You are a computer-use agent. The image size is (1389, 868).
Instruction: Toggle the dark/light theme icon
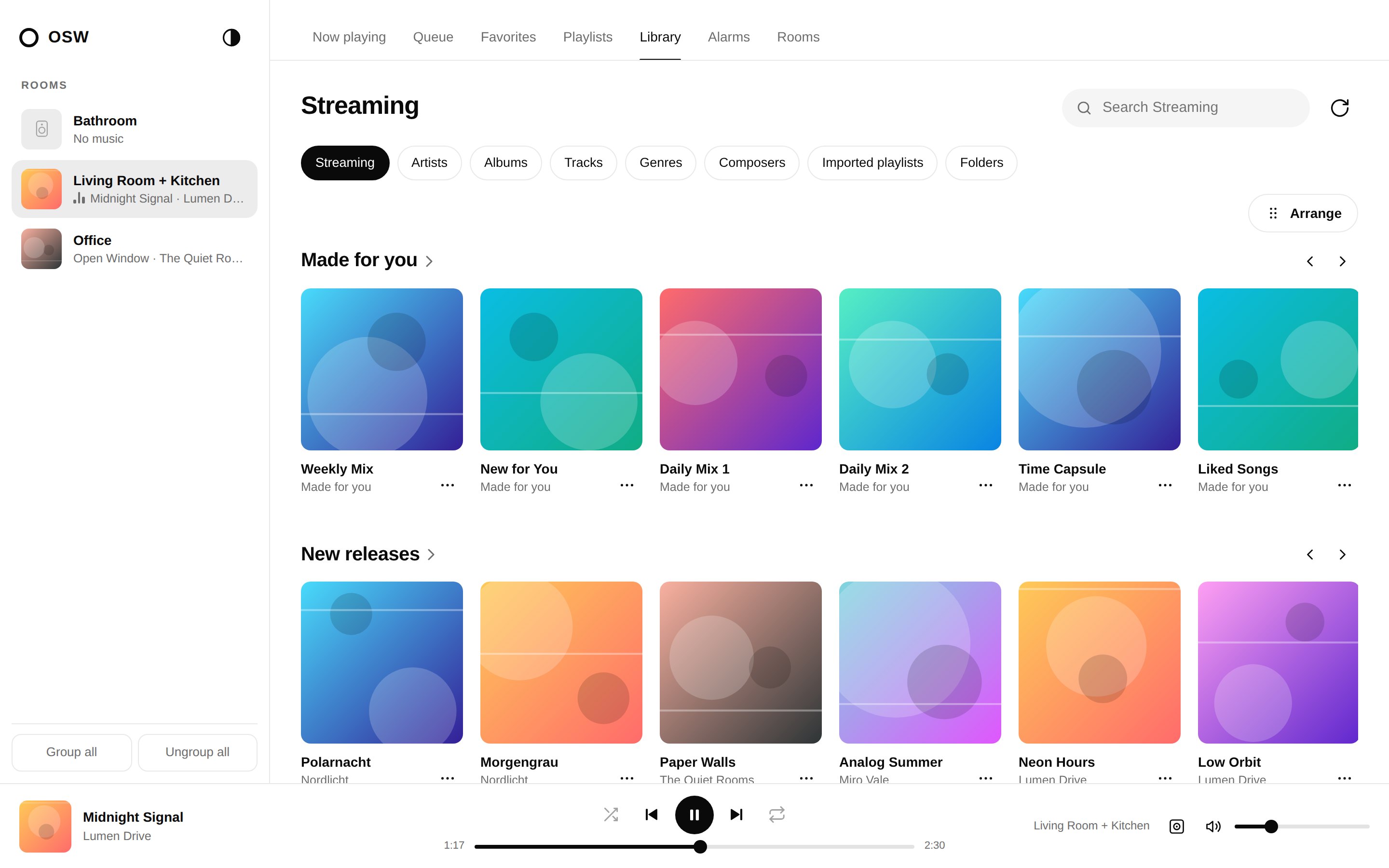point(231,37)
